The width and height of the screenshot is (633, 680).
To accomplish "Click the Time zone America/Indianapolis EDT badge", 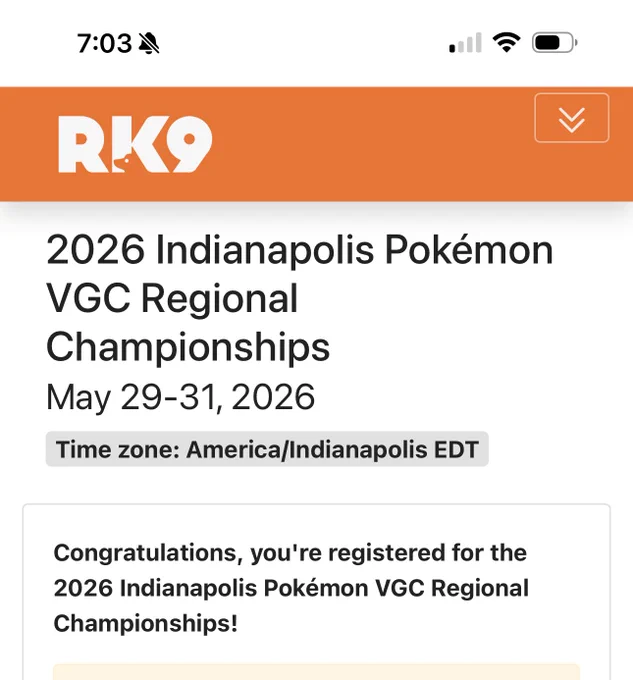I will (267, 449).
